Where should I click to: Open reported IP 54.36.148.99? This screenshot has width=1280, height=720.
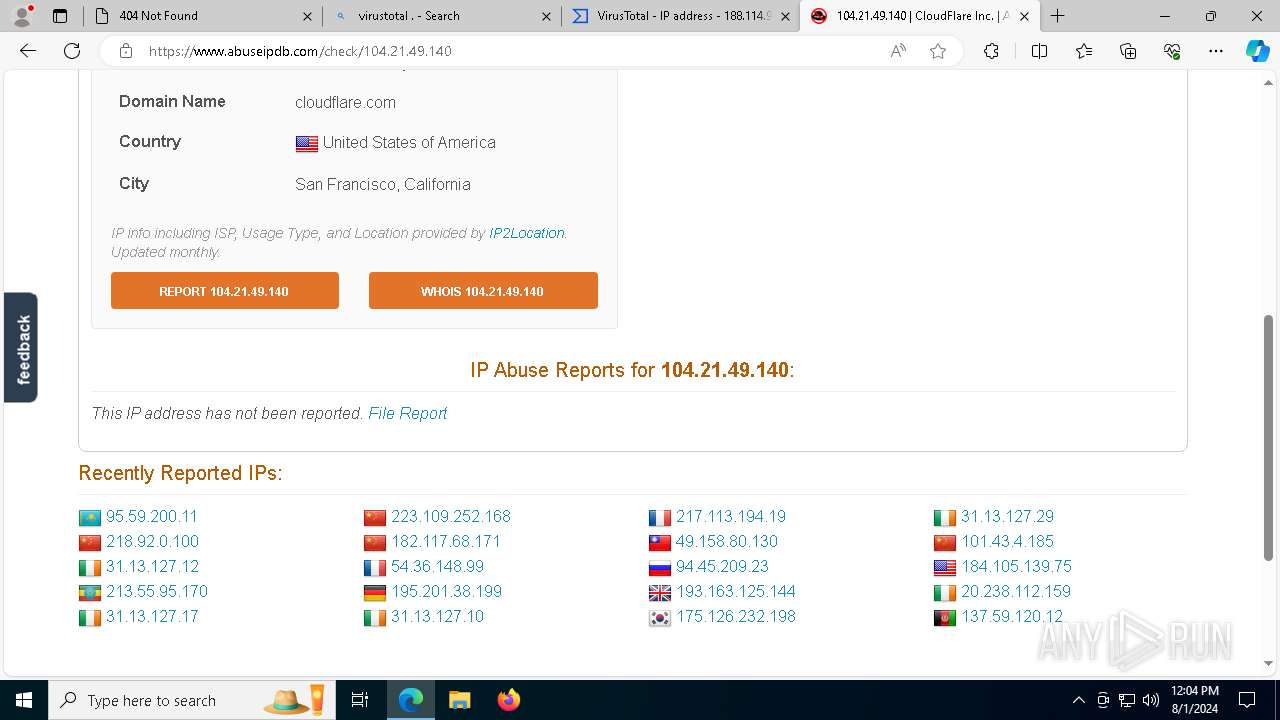pos(437,567)
